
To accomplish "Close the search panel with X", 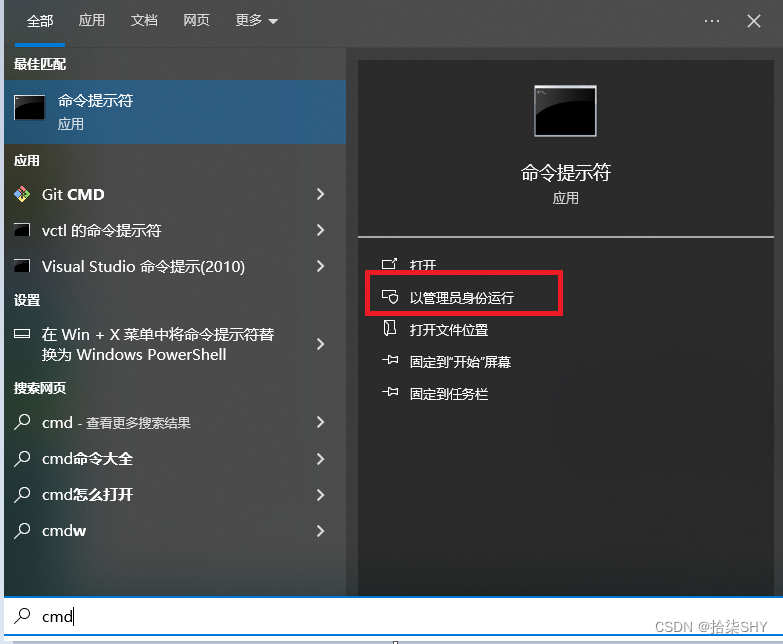I will 754,21.
